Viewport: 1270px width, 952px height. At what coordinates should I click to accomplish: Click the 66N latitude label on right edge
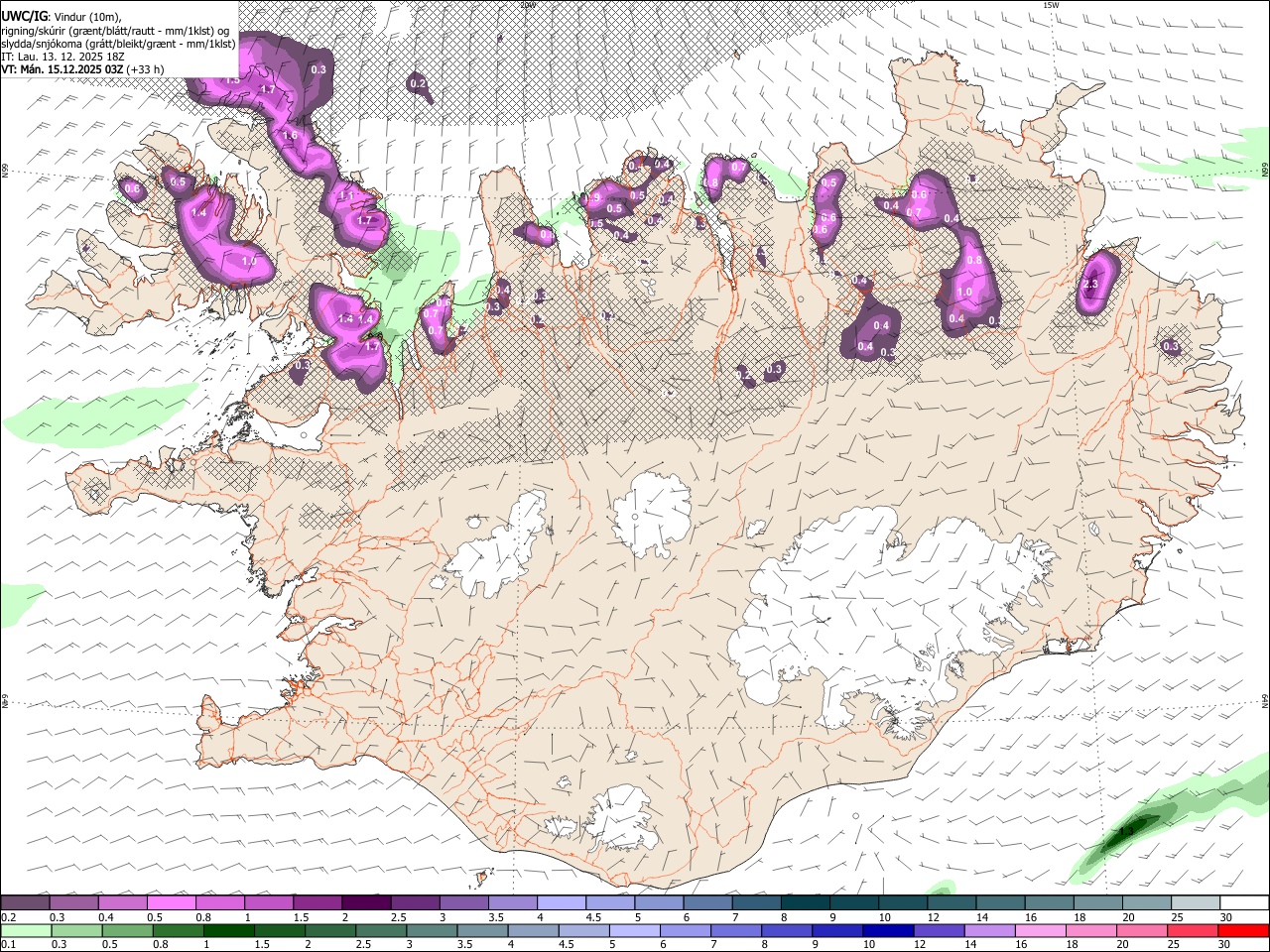point(1265,170)
